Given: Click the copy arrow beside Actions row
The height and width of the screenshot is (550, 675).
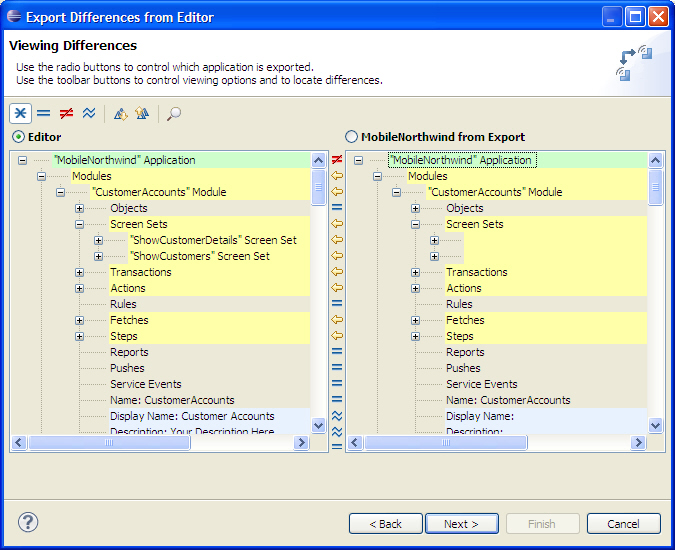Looking at the screenshot, I should pyautogui.click(x=337, y=287).
